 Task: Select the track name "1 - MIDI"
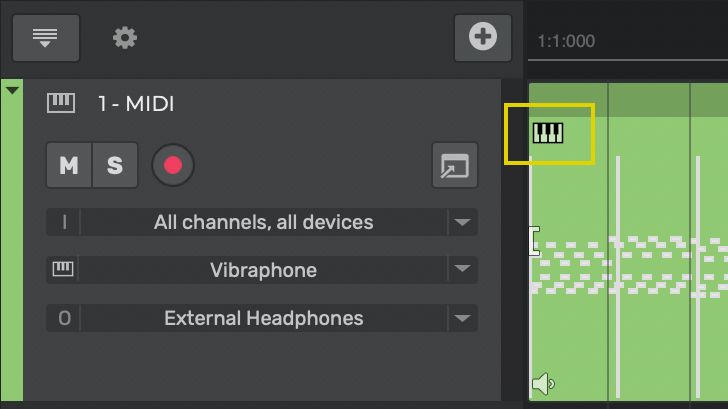pos(136,104)
